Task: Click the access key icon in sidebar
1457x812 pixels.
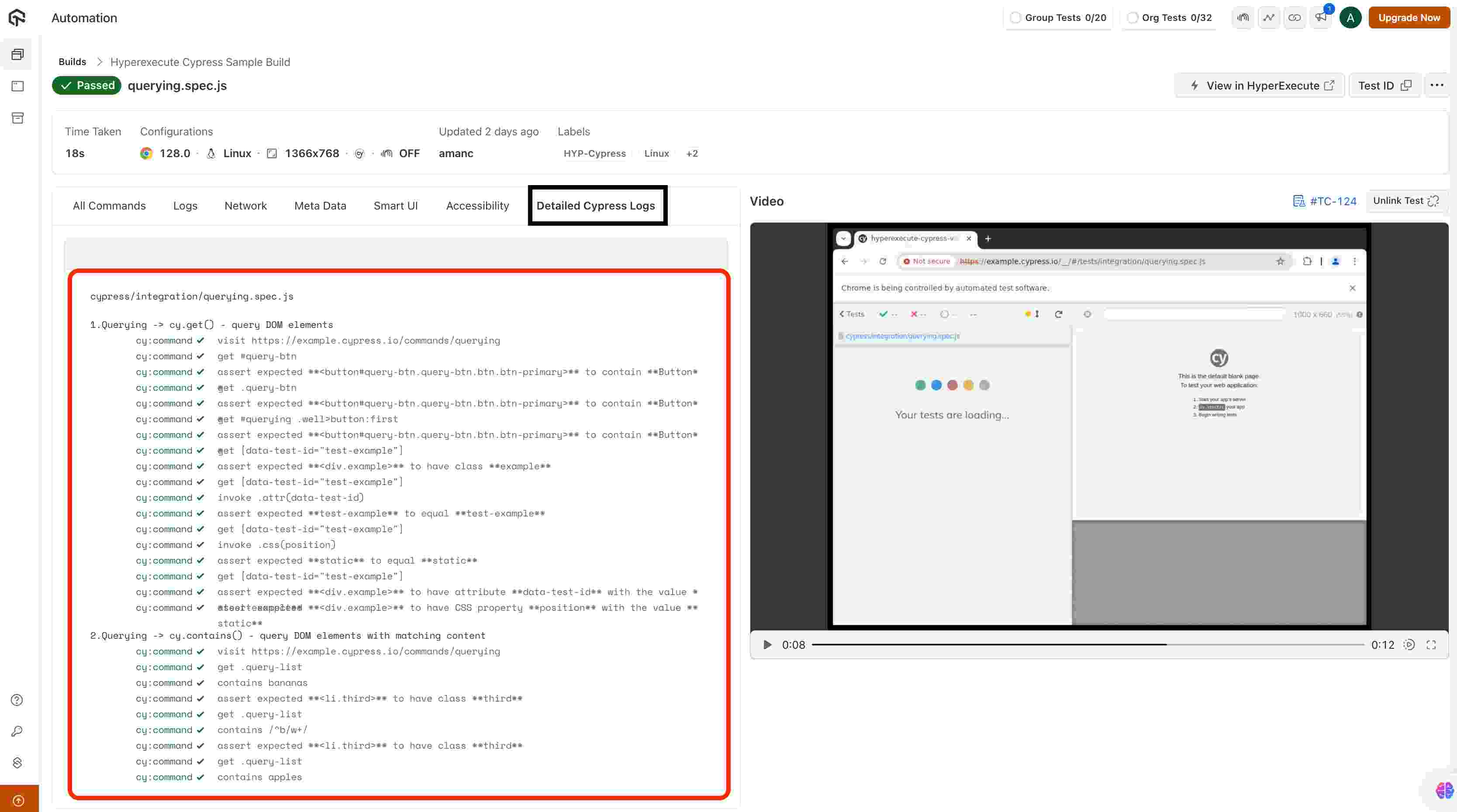Action: [17, 731]
